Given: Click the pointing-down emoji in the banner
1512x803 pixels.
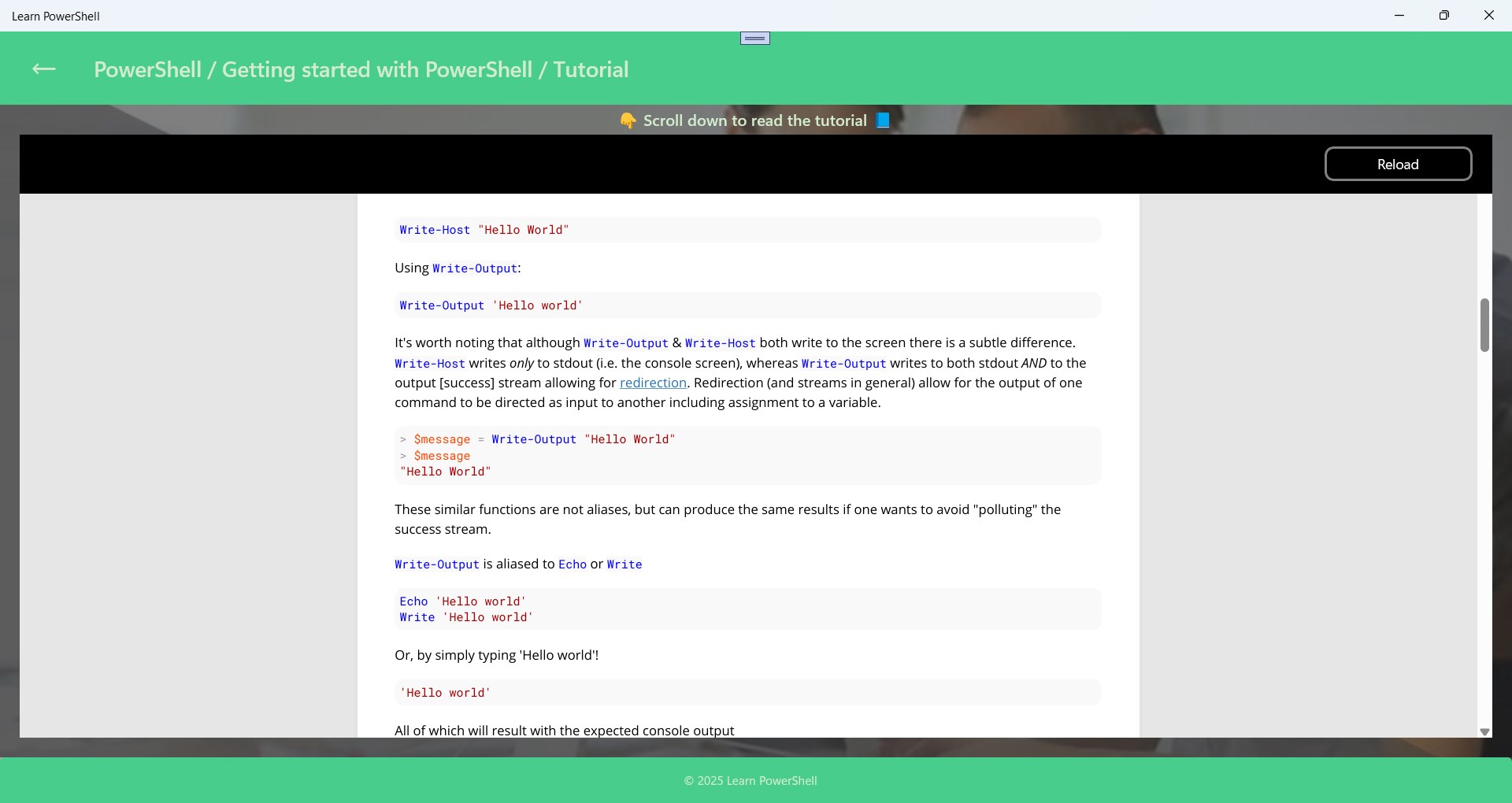Looking at the screenshot, I should pyautogui.click(x=628, y=120).
